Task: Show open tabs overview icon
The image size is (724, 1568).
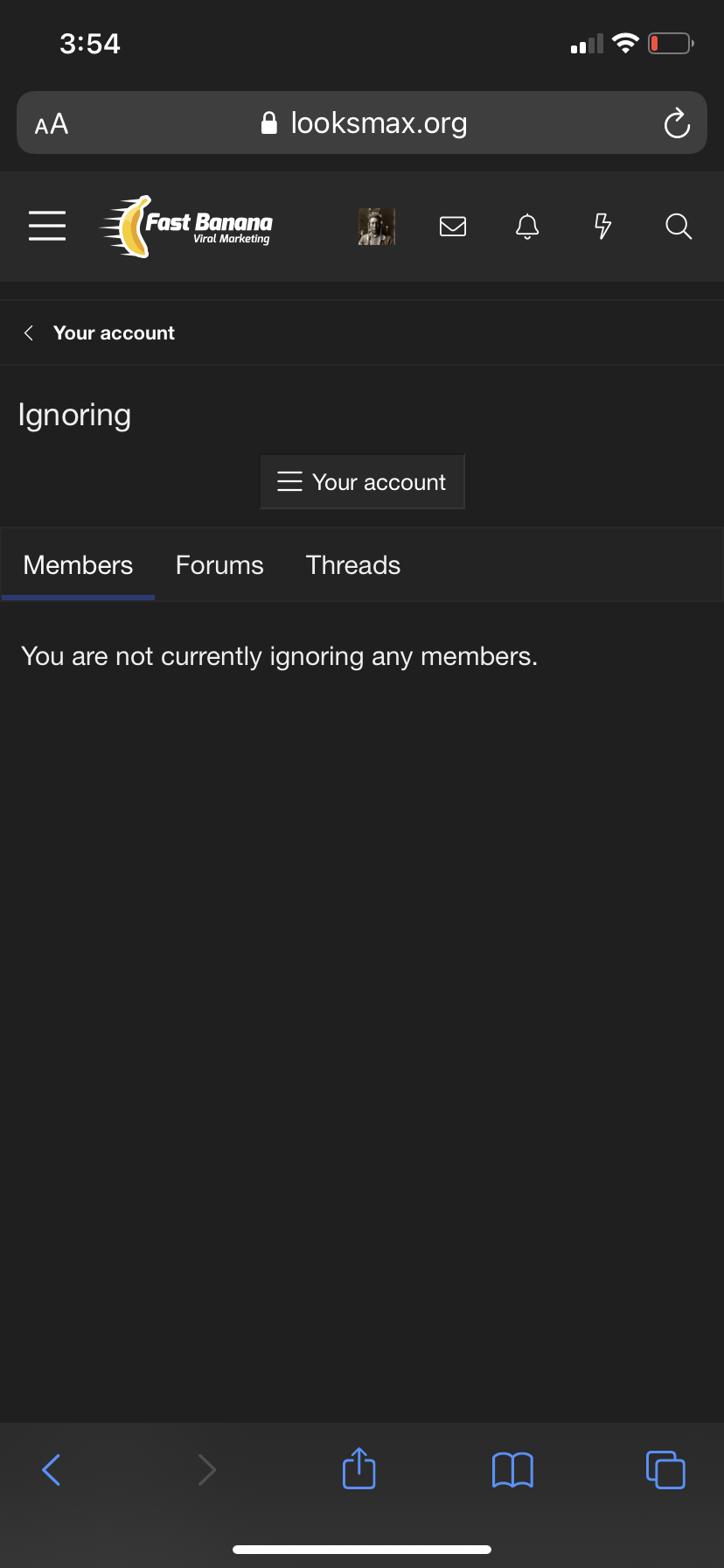Action: (x=665, y=1470)
